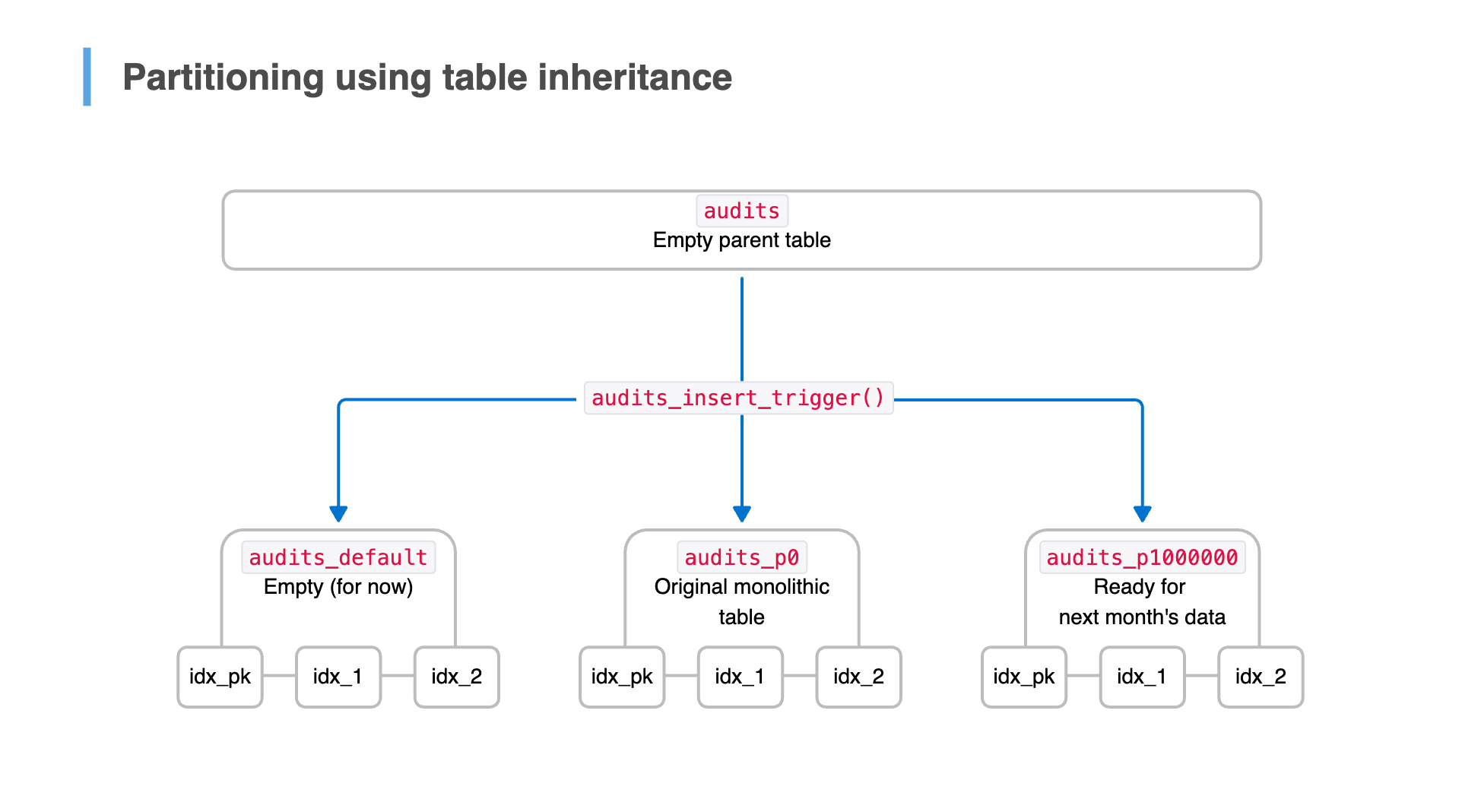Select the audits_p1000000 table label
The height and width of the screenshot is (812, 1481).
pos(1142,557)
